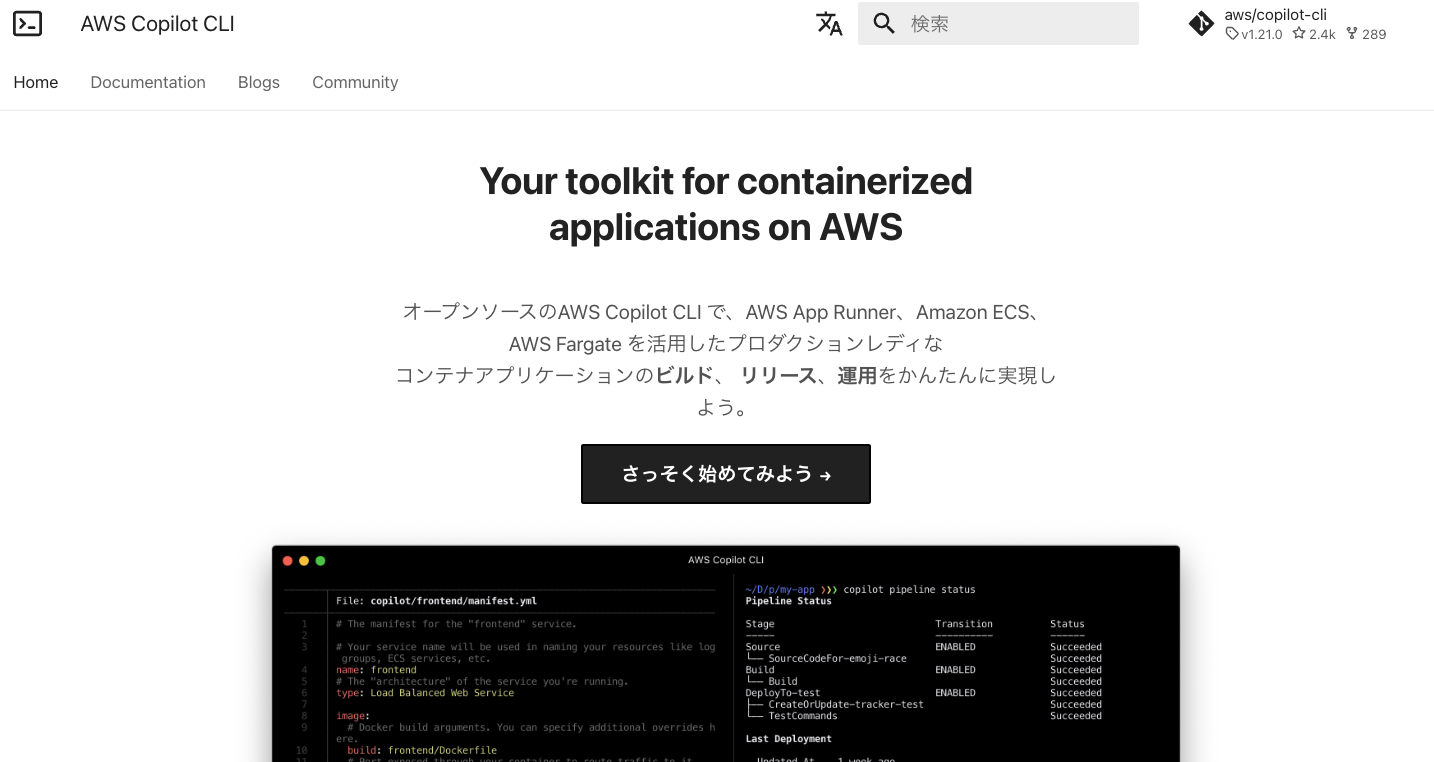Viewport: 1434px width, 762px height.
Task: Click the 2.4k stars count
Action: click(1314, 34)
